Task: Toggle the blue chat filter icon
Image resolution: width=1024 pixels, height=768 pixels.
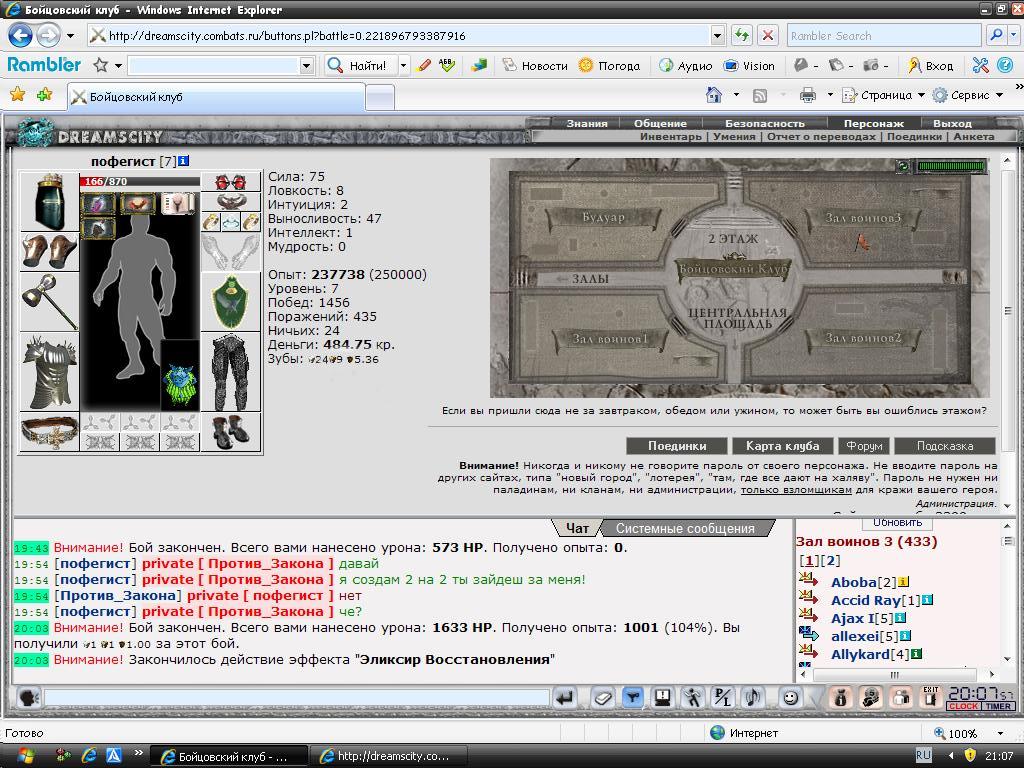Action: 632,698
